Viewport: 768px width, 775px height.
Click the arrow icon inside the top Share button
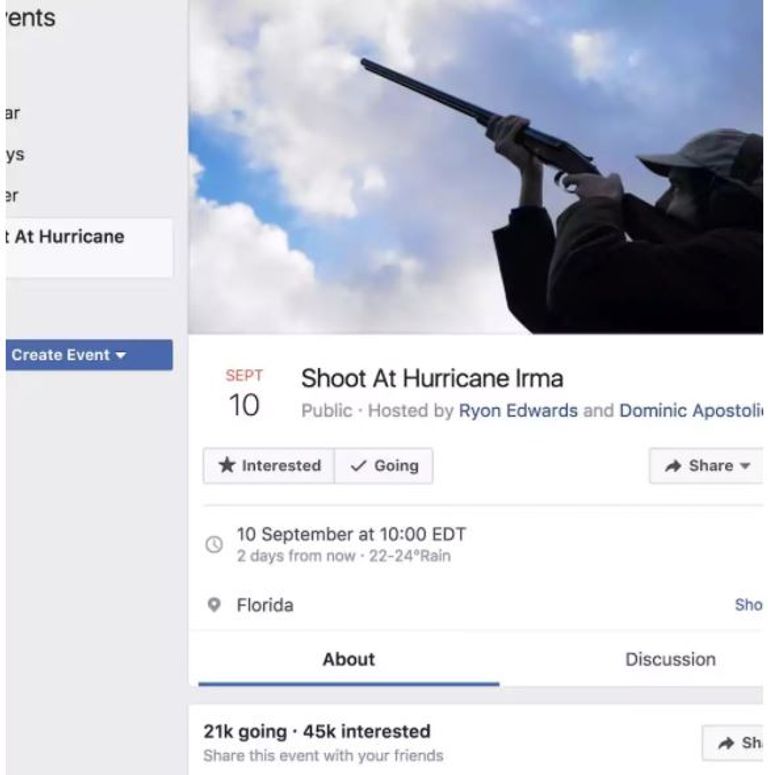(x=673, y=466)
